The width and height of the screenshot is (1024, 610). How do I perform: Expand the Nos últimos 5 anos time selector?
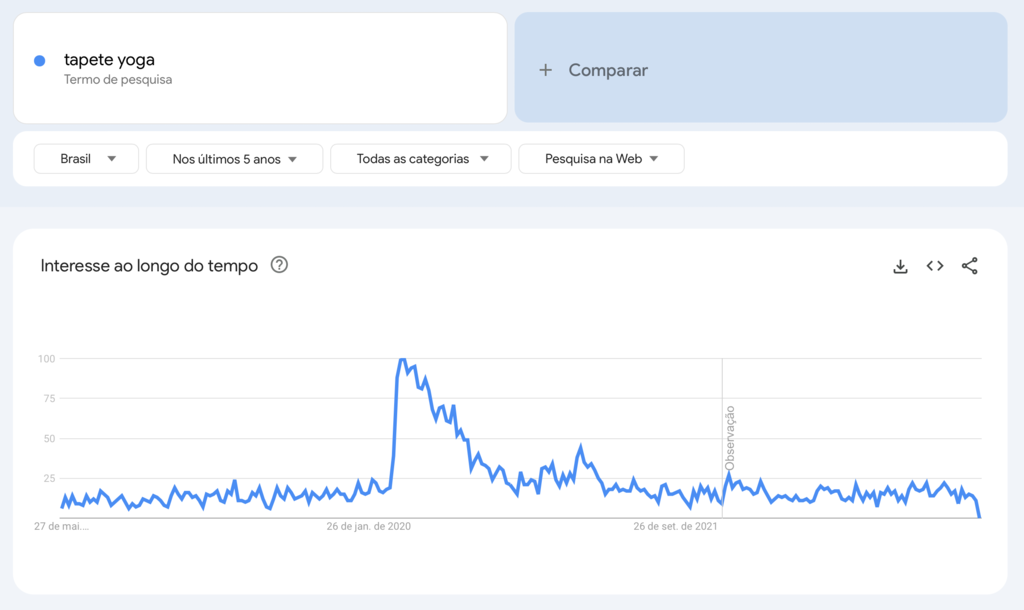pyautogui.click(x=233, y=158)
